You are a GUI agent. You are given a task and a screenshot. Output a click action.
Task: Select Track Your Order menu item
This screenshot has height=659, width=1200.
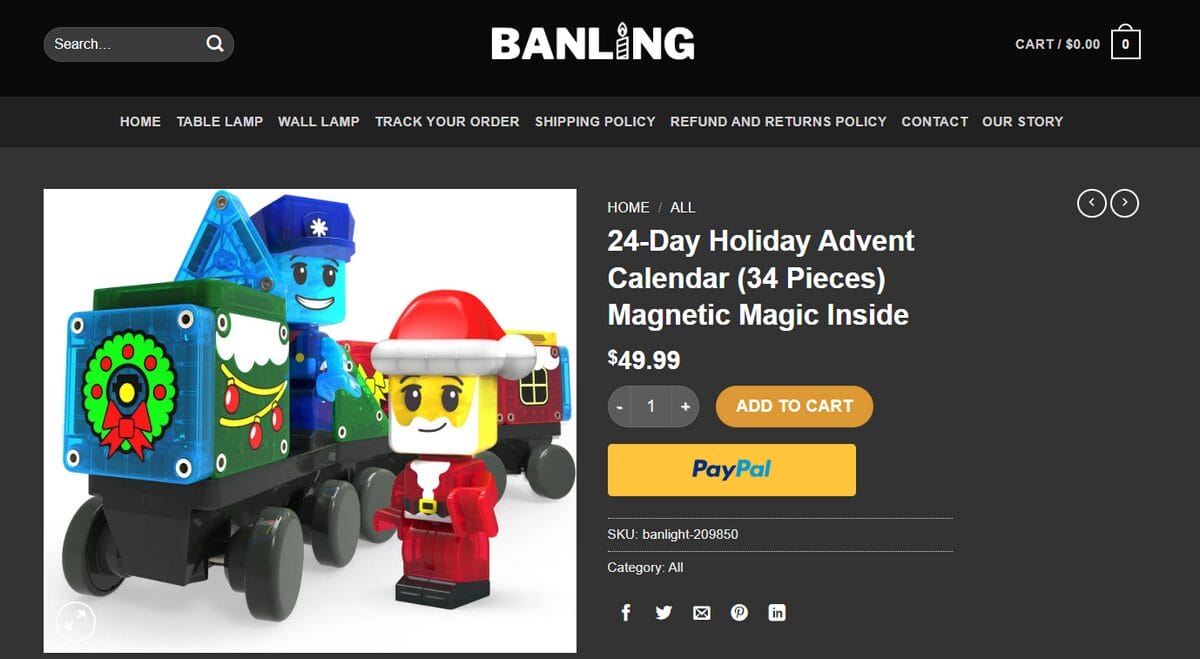[x=447, y=121]
